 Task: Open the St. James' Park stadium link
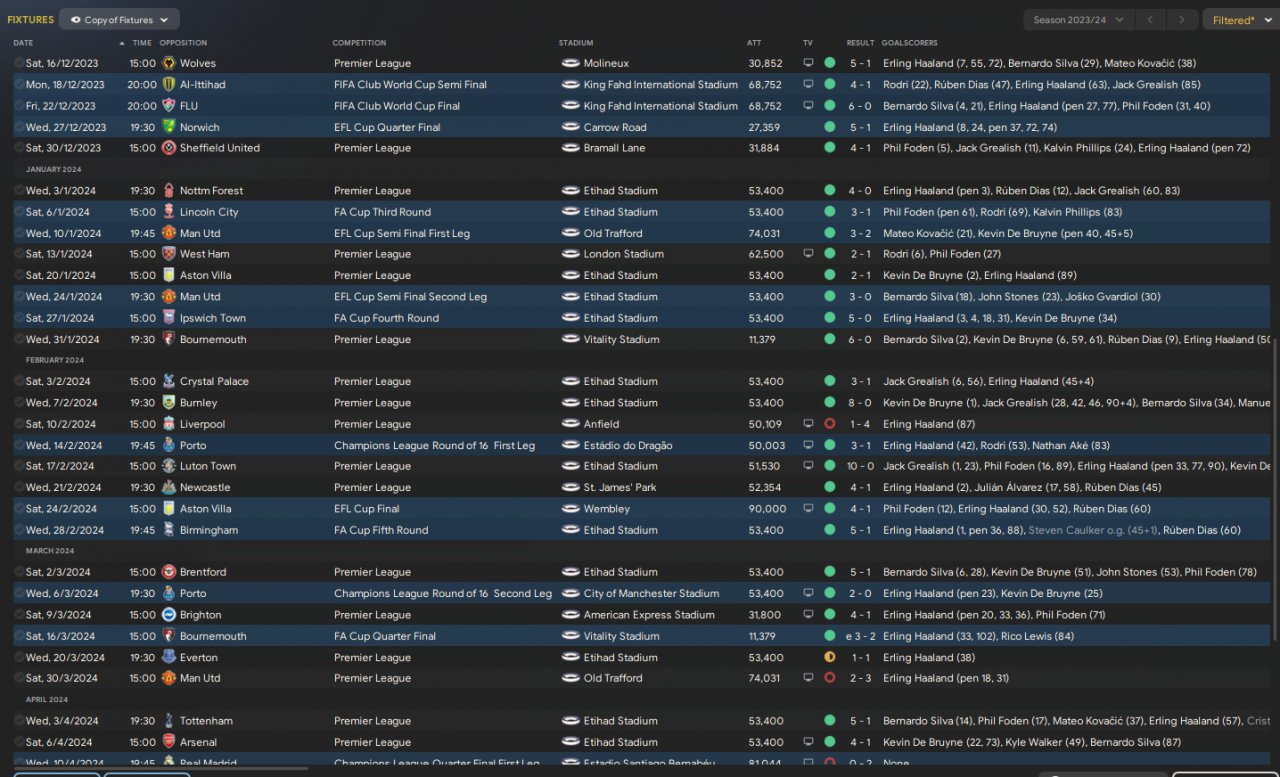pyautogui.click(x=620, y=488)
